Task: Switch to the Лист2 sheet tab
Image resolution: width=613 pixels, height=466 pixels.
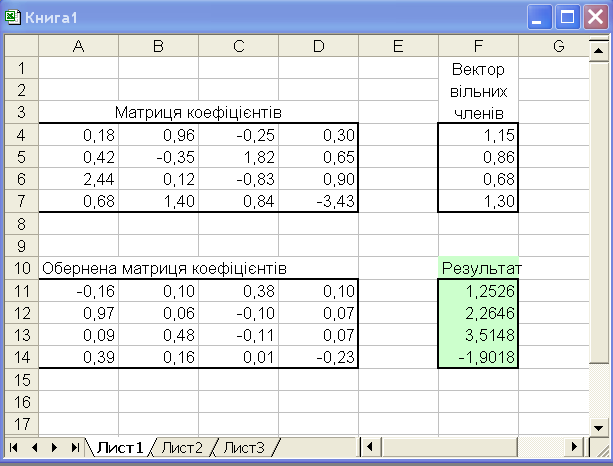Action: (x=182, y=447)
